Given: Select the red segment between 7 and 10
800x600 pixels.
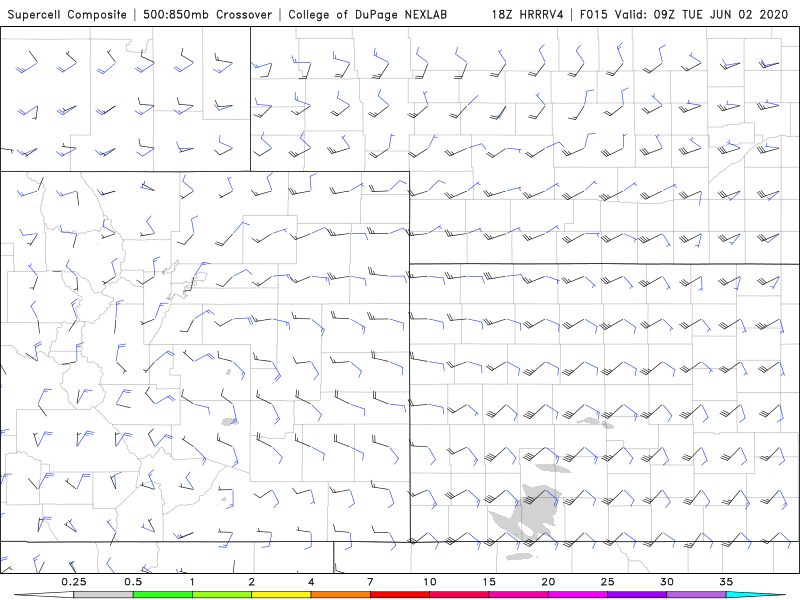Looking at the screenshot, I should tap(400, 595).
